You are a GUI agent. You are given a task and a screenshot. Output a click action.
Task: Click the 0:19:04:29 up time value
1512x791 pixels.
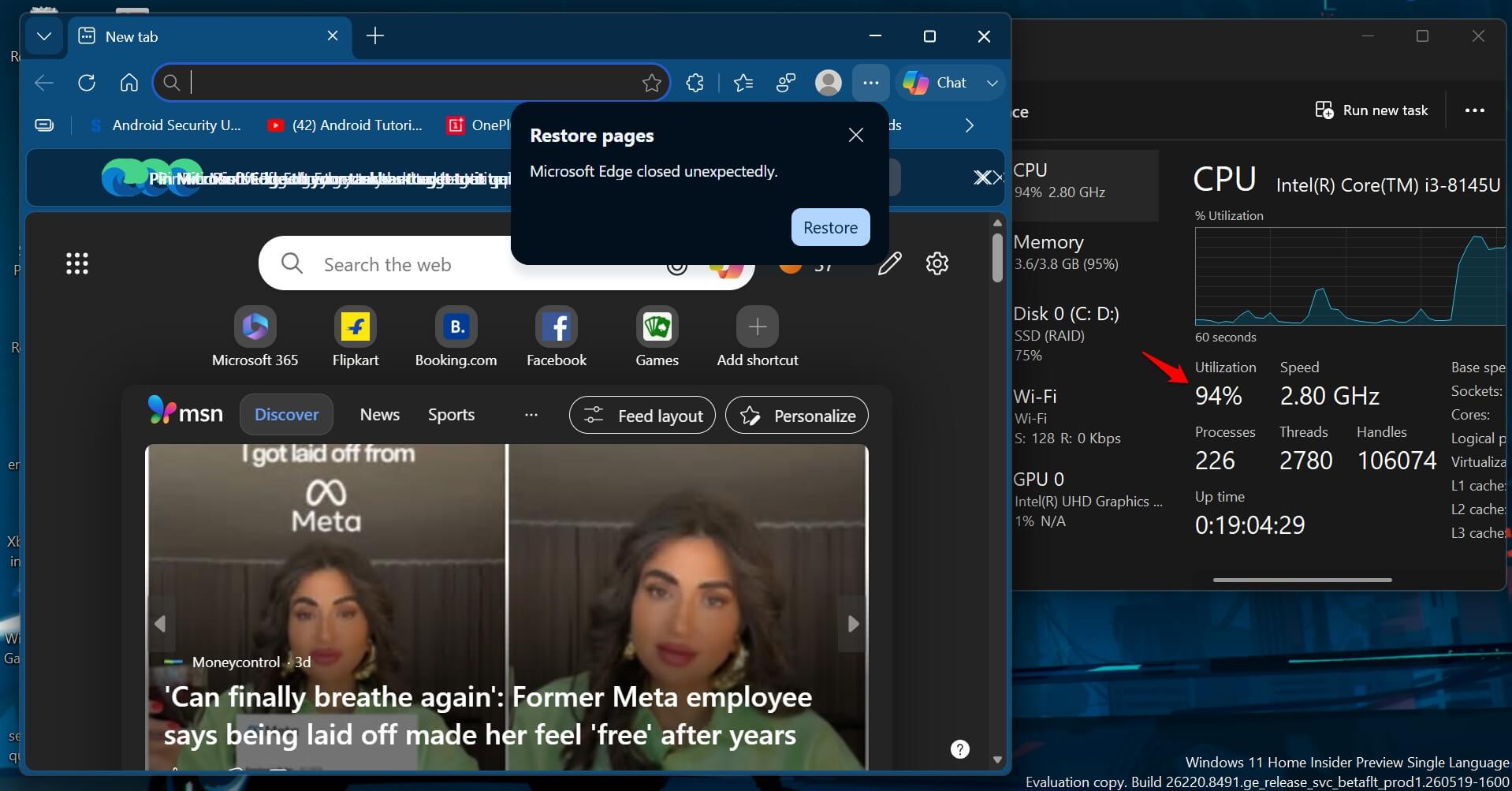(x=1249, y=525)
